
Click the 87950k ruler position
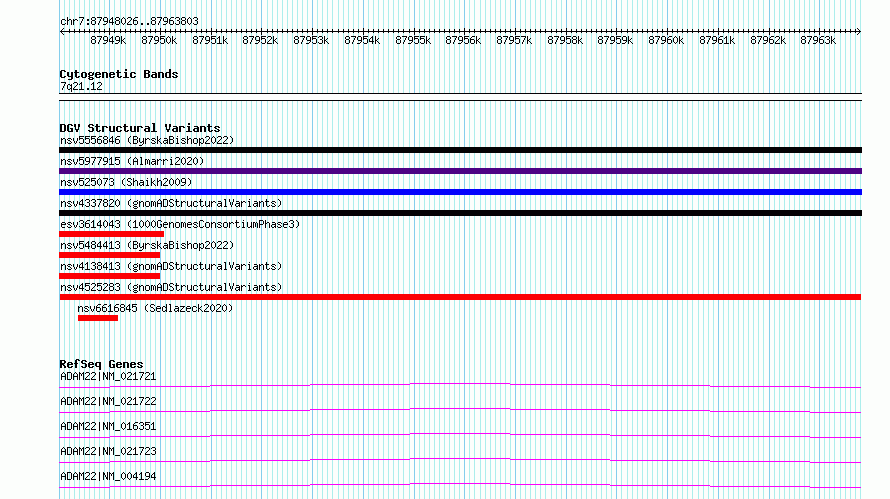click(159, 40)
